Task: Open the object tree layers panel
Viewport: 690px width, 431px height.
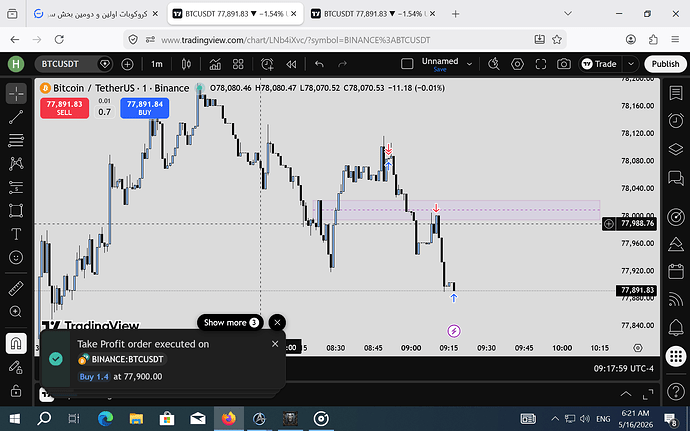Action: click(675, 149)
